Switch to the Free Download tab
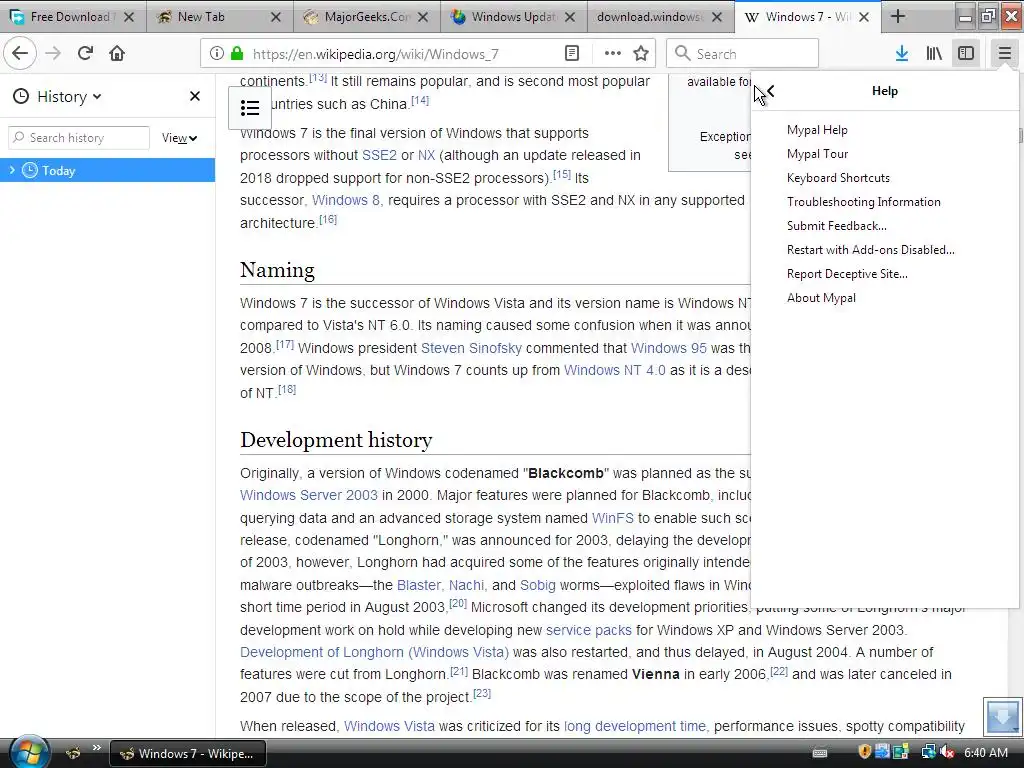This screenshot has width=1024, height=768. point(73,17)
